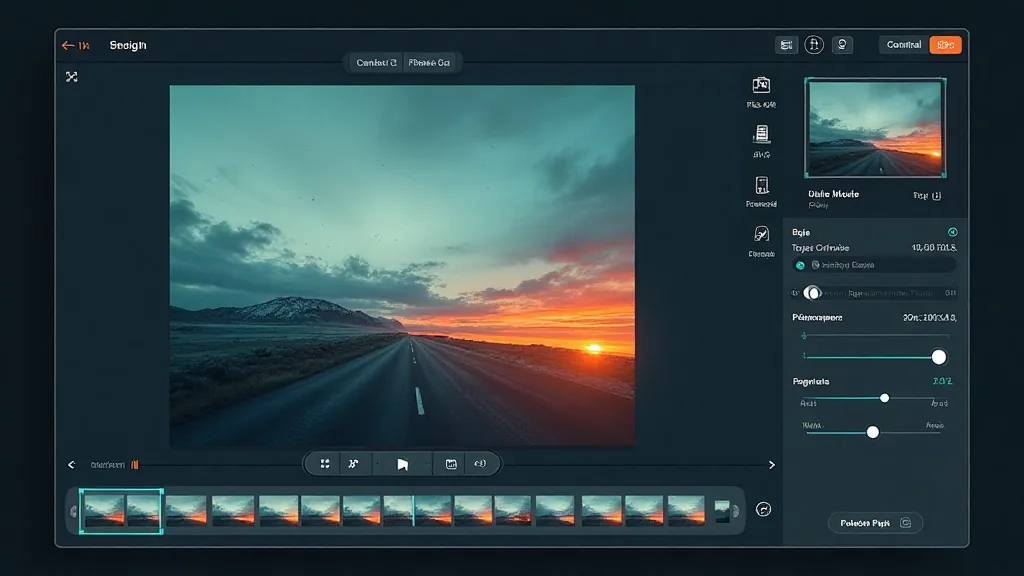Click the teal circle icon in panel header
Screen dimensions: 1024x576
(953, 232)
